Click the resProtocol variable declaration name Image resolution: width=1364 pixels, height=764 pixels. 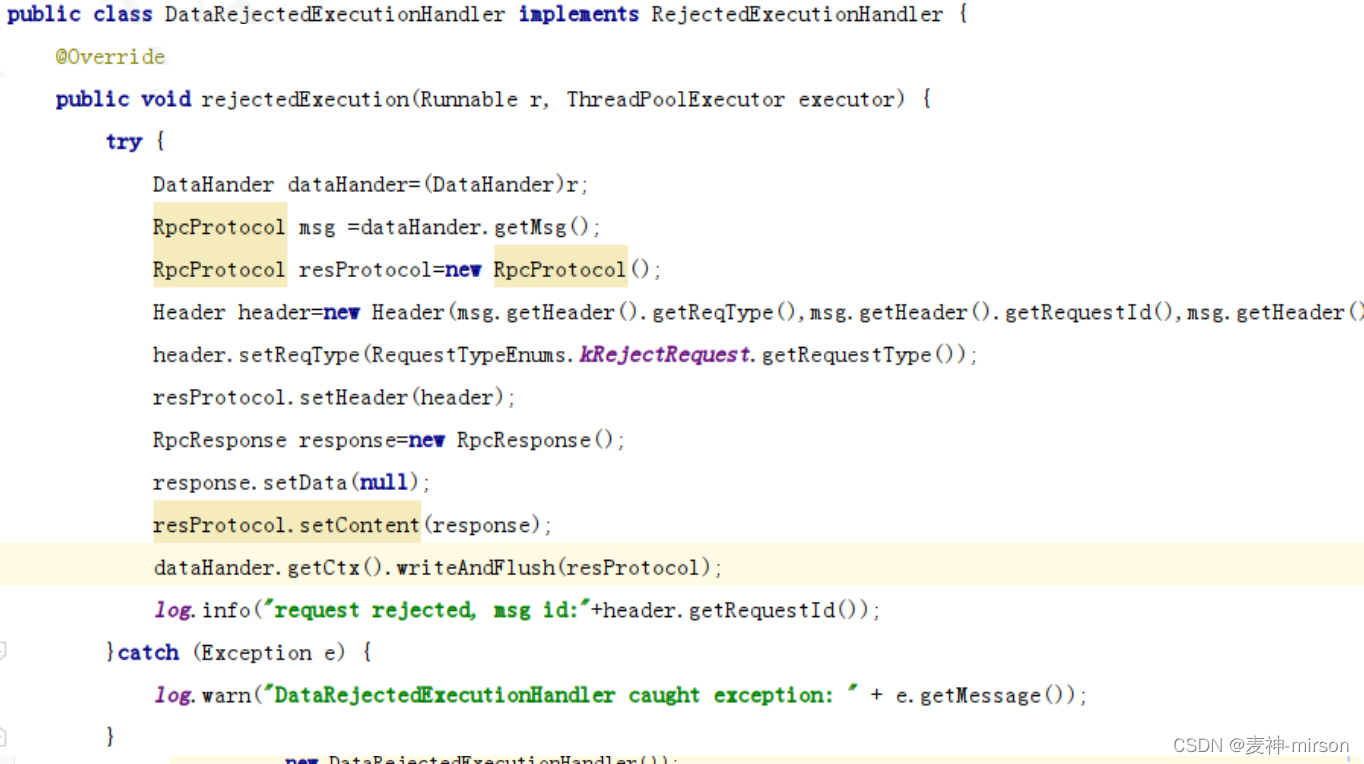(x=366, y=270)
